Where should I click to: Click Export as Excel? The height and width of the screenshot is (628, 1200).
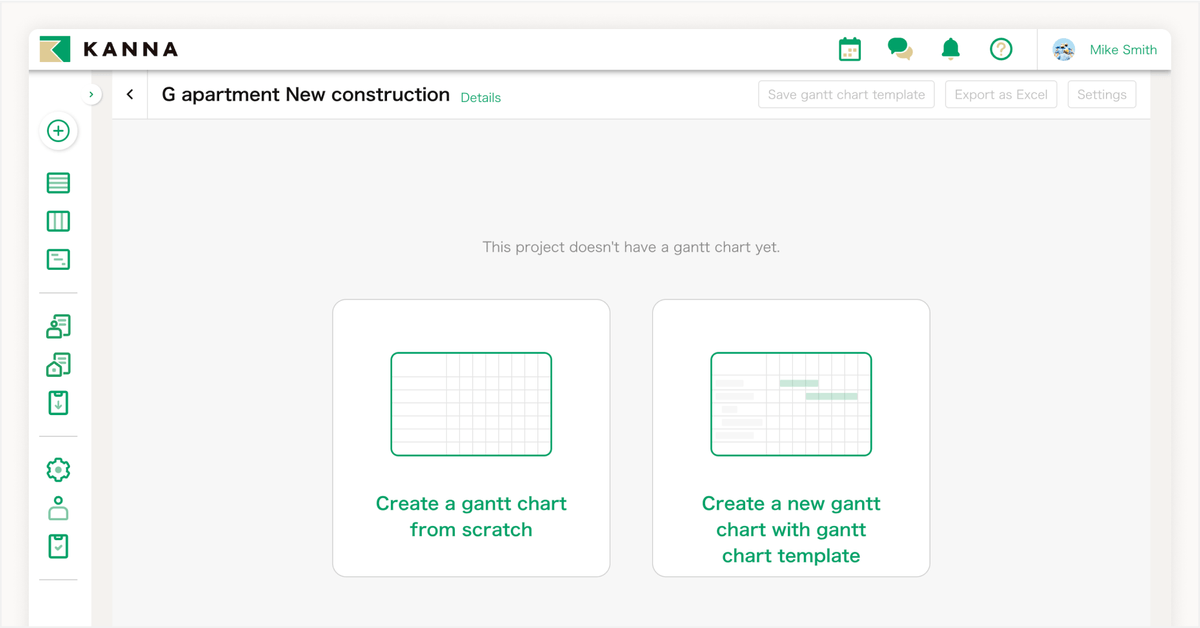click(x=1000, y=94)
